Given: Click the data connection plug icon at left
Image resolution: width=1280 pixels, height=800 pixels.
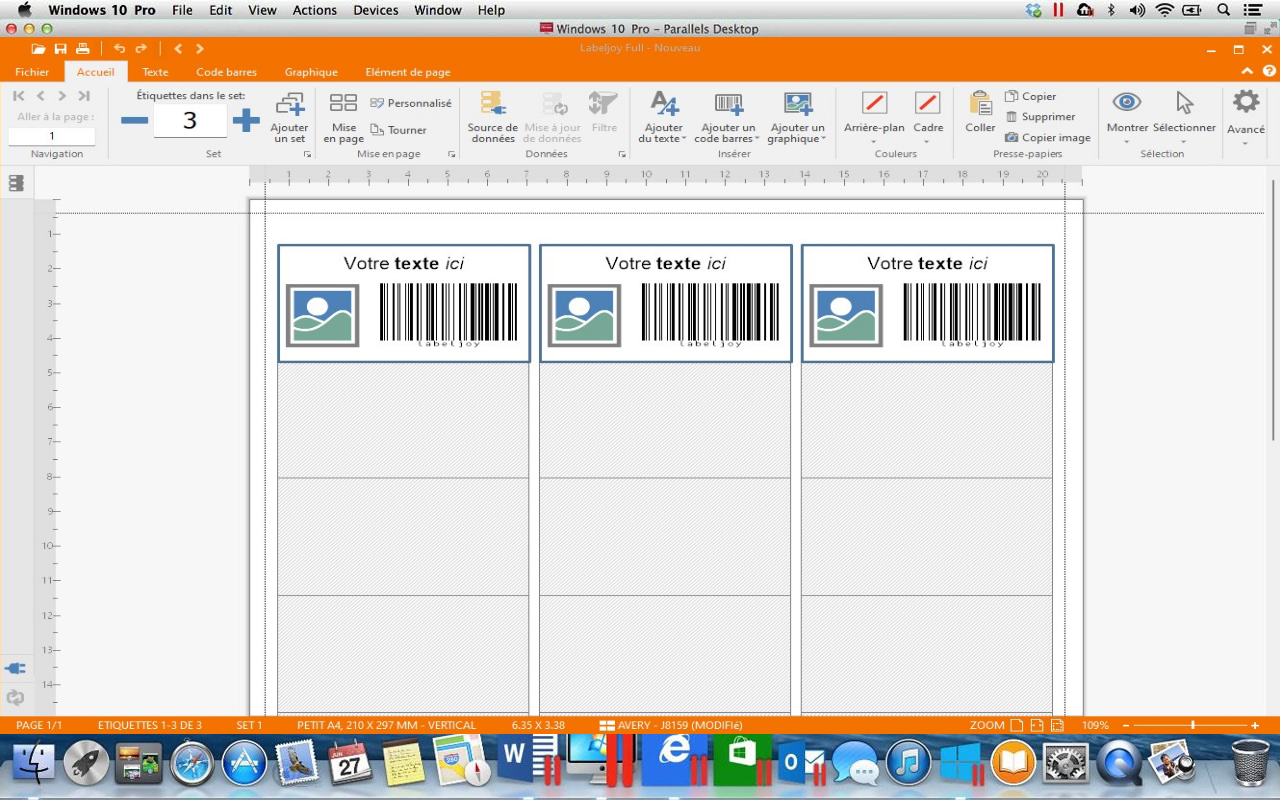Looking at the screenshot, I should click(15, 669).
